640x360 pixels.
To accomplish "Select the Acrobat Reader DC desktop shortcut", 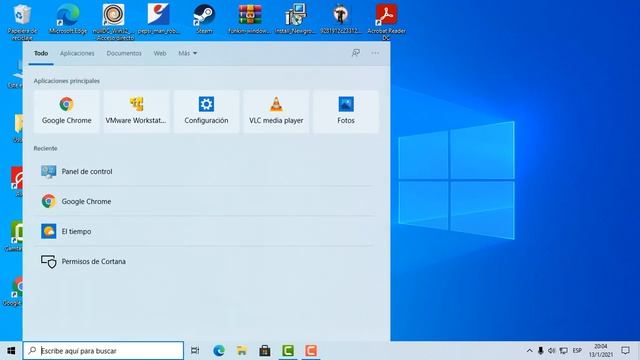I will [386, 22].
